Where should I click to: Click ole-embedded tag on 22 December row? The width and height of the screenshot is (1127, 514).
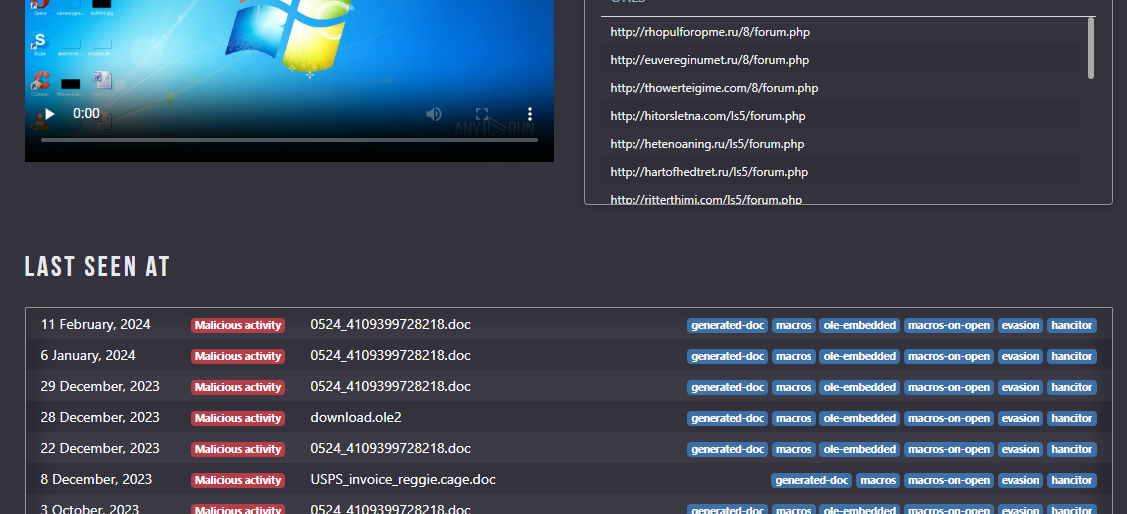point(860,449)
